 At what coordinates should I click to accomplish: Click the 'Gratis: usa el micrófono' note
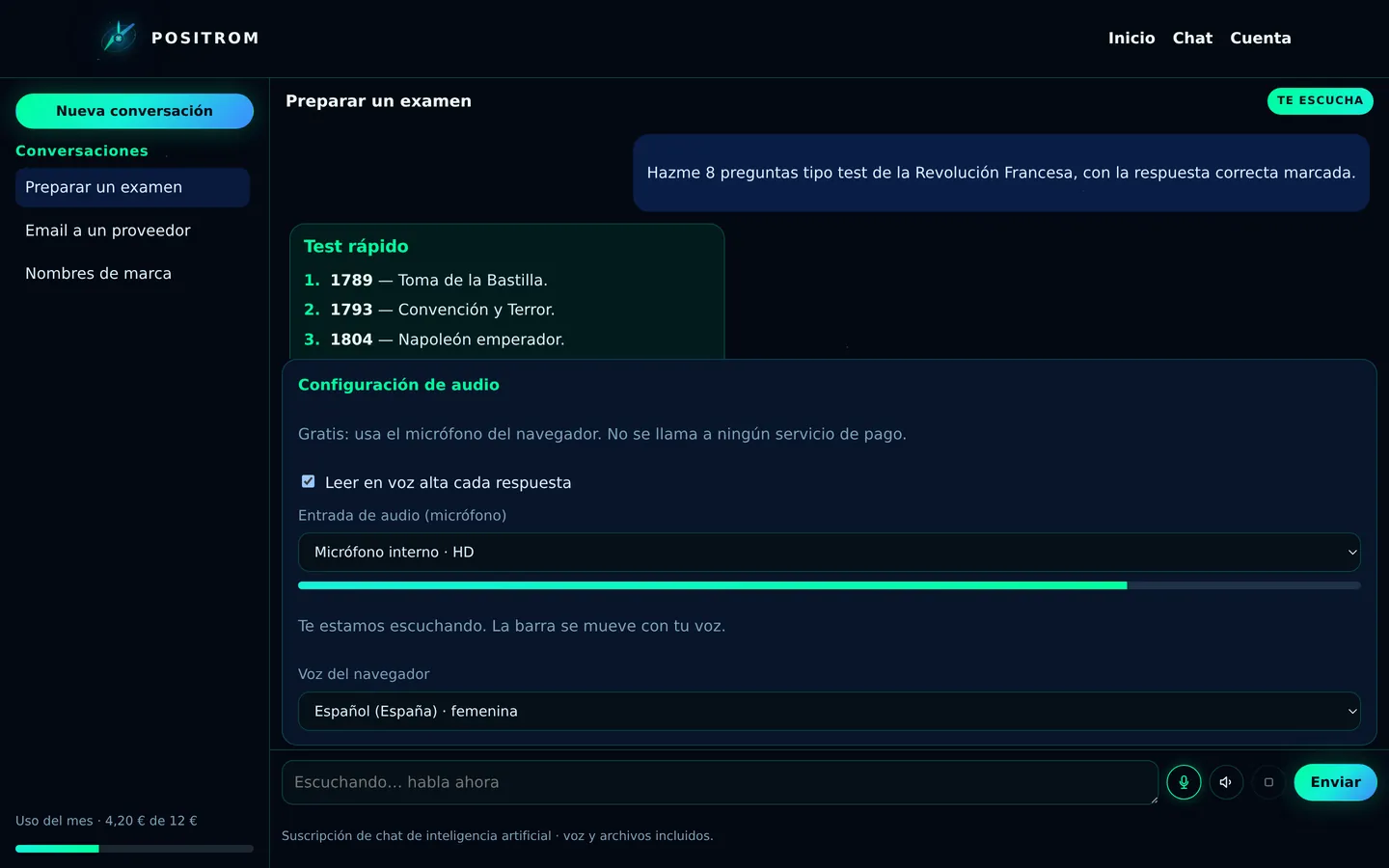pyautogui.click(x=602, y=434)
